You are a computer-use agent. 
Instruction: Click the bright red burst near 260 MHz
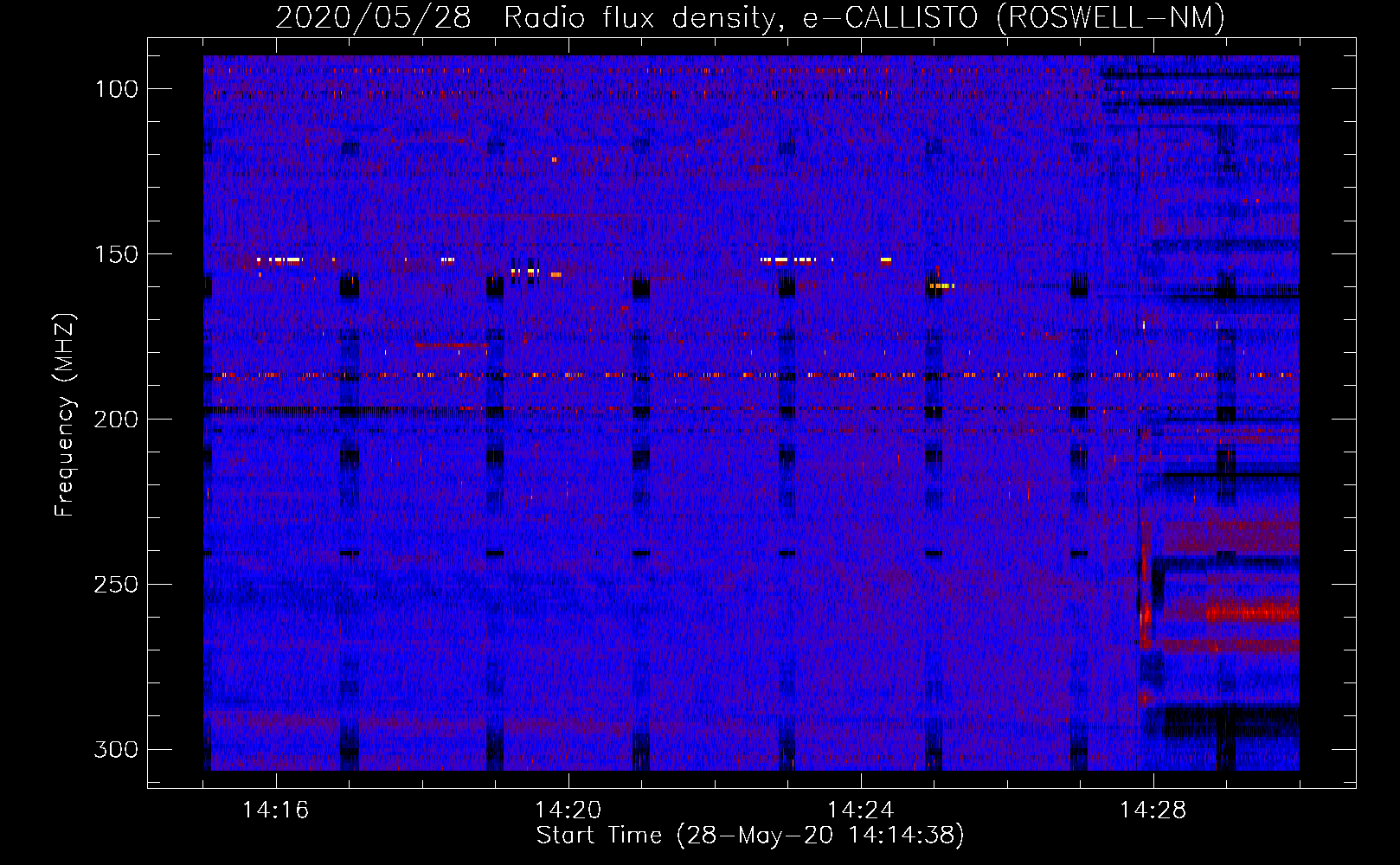pos(1252,612)
